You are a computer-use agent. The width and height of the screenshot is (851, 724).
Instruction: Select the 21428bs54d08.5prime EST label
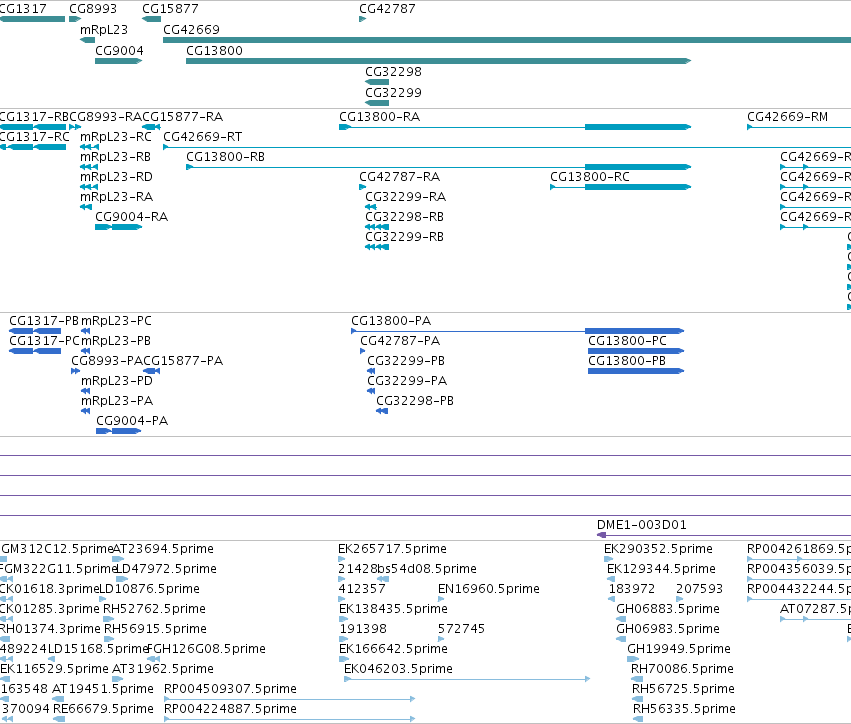pos(407,569)
